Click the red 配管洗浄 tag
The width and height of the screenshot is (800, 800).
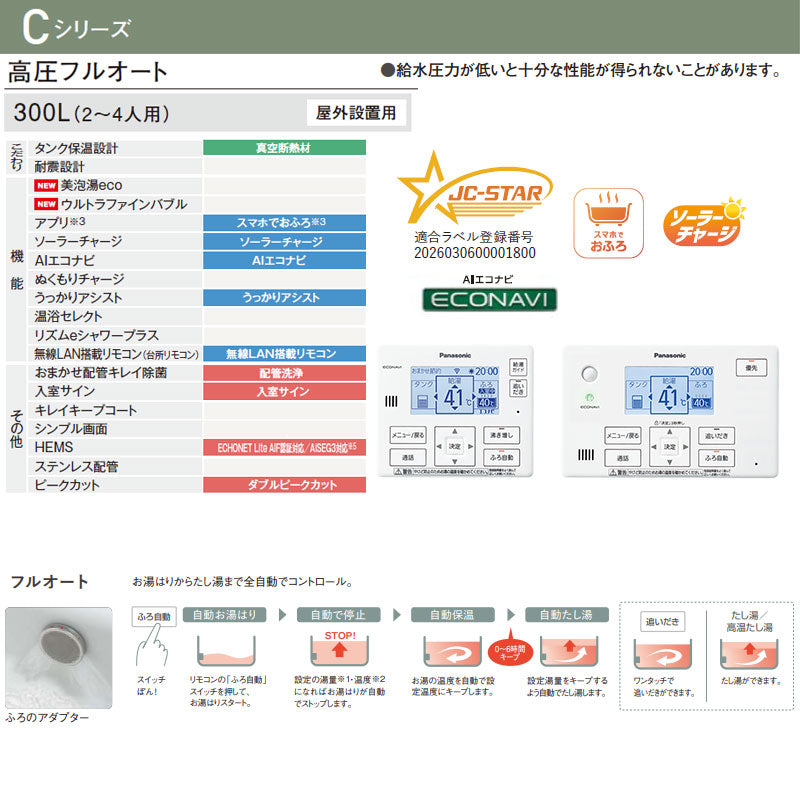284,372
